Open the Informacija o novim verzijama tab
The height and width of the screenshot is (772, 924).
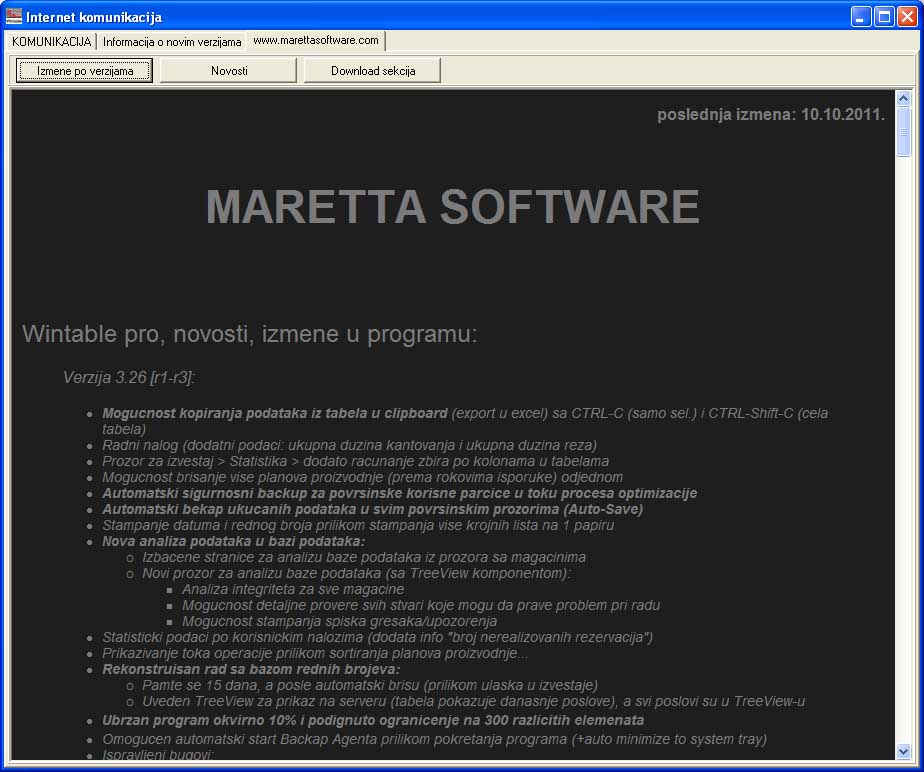(172, 42)
